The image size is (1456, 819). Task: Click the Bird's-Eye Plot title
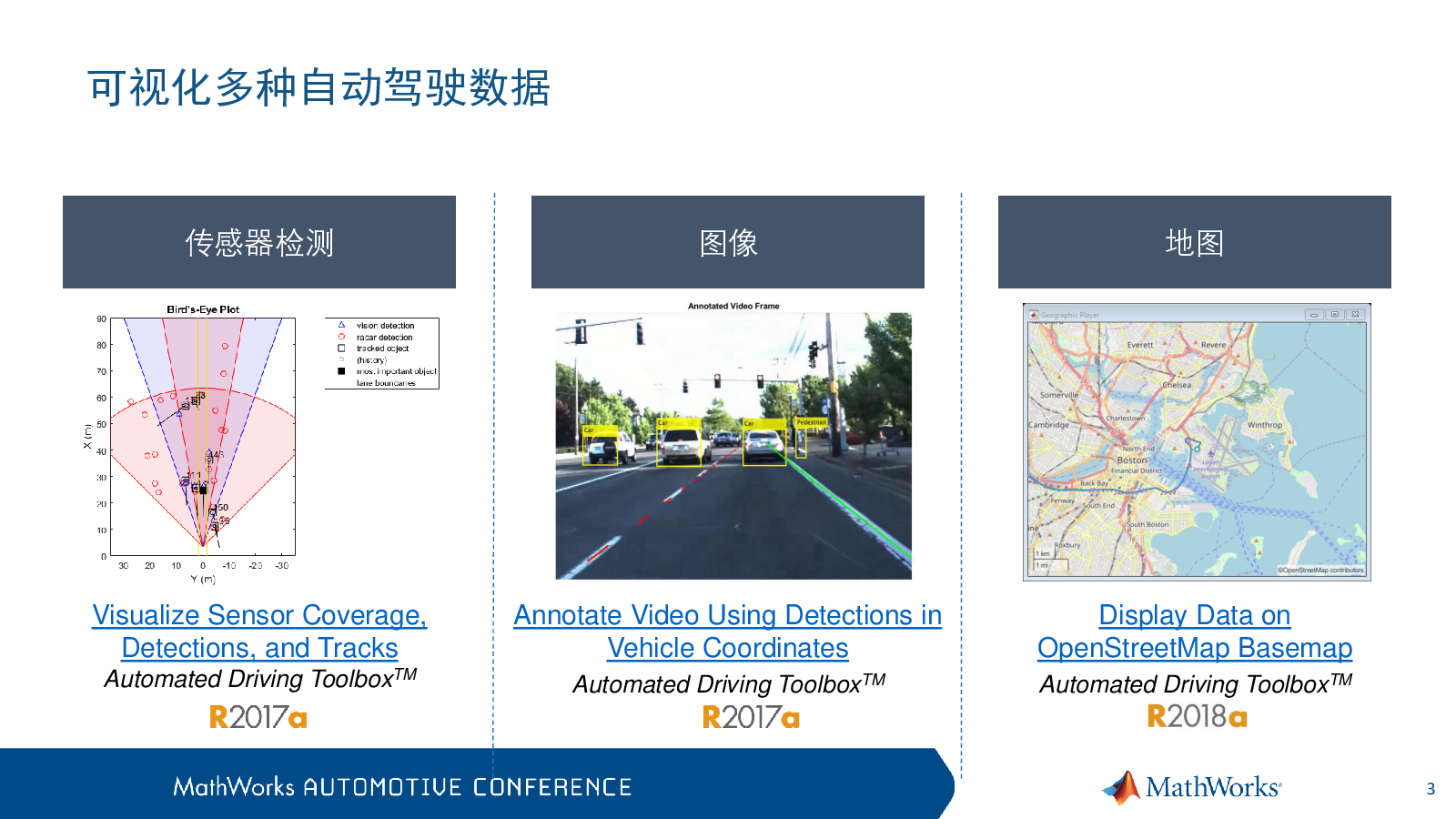(x=203, y=309)
